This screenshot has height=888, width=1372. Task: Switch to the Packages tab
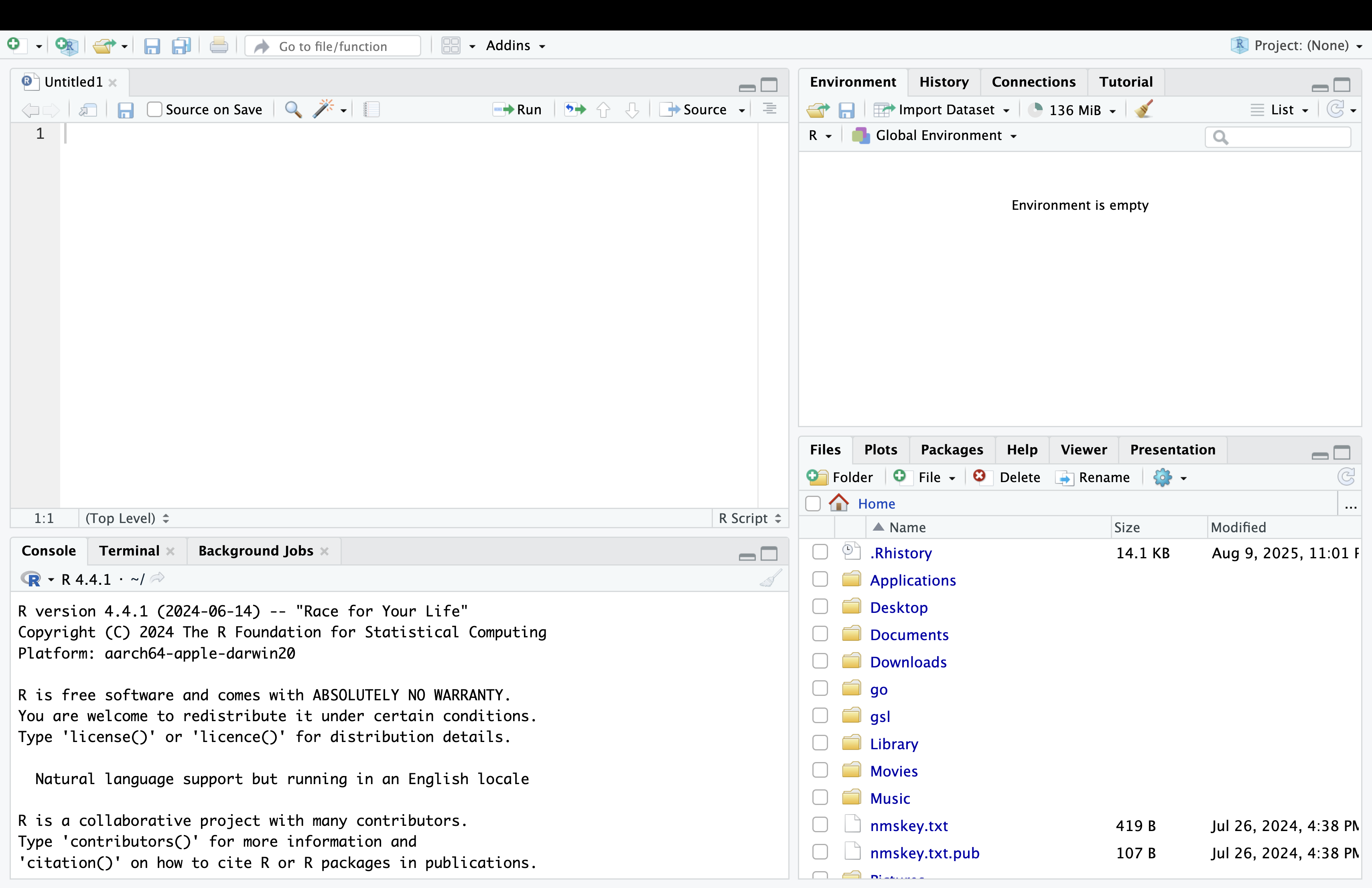952,450
